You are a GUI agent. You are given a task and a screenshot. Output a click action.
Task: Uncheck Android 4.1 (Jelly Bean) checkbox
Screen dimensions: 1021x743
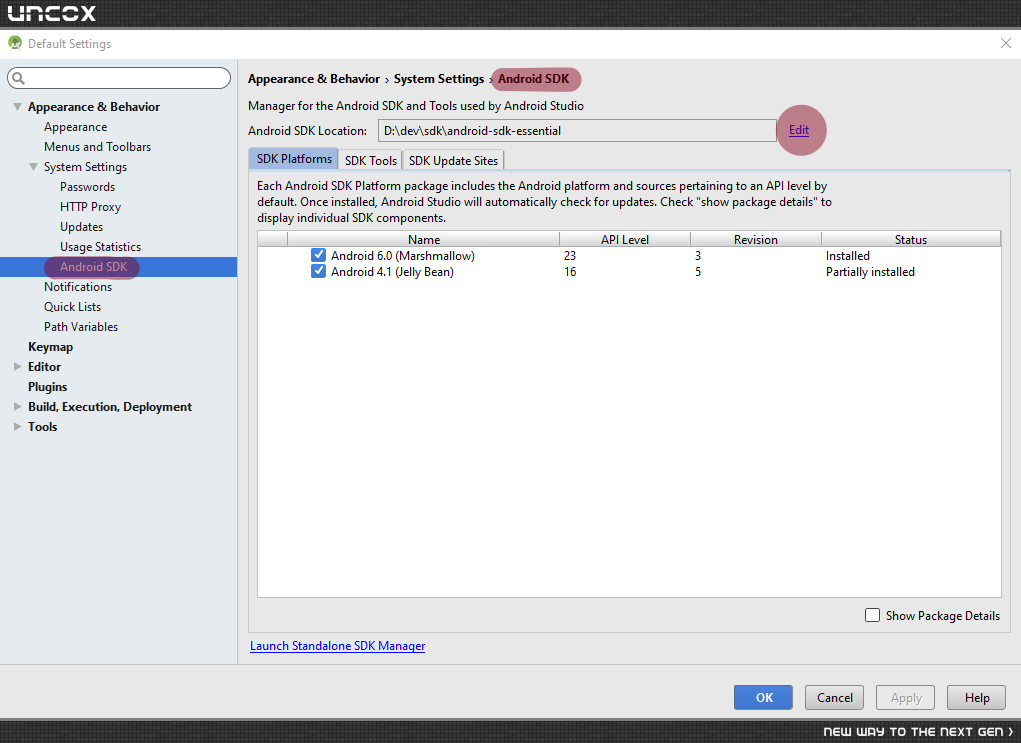318,271
